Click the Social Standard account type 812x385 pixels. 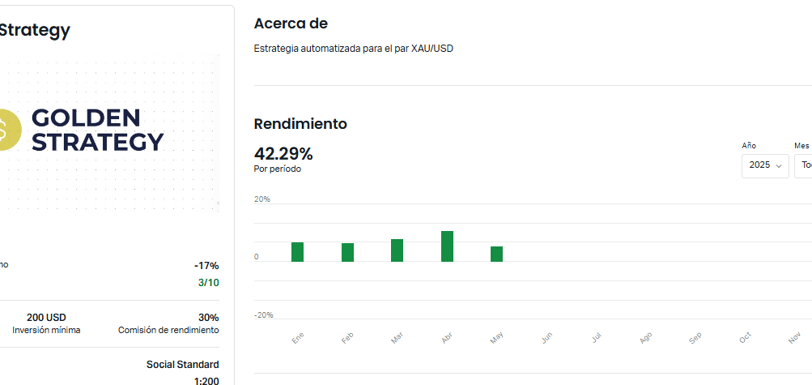(x=183, y=365)
